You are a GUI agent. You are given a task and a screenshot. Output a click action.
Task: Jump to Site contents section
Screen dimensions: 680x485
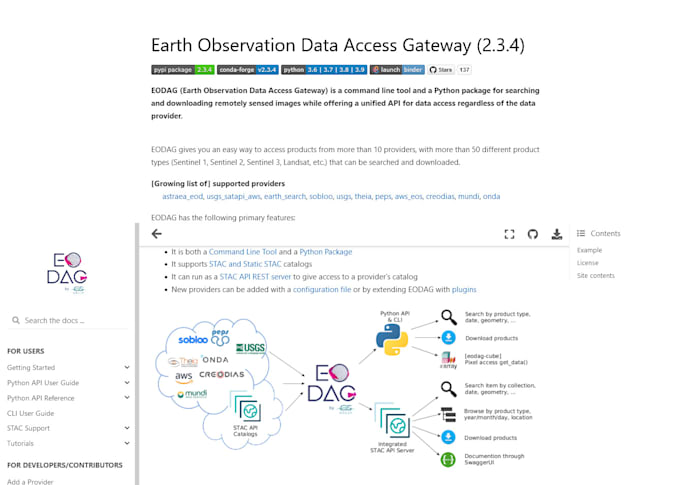pyautogui.click(x=595, y=275)
